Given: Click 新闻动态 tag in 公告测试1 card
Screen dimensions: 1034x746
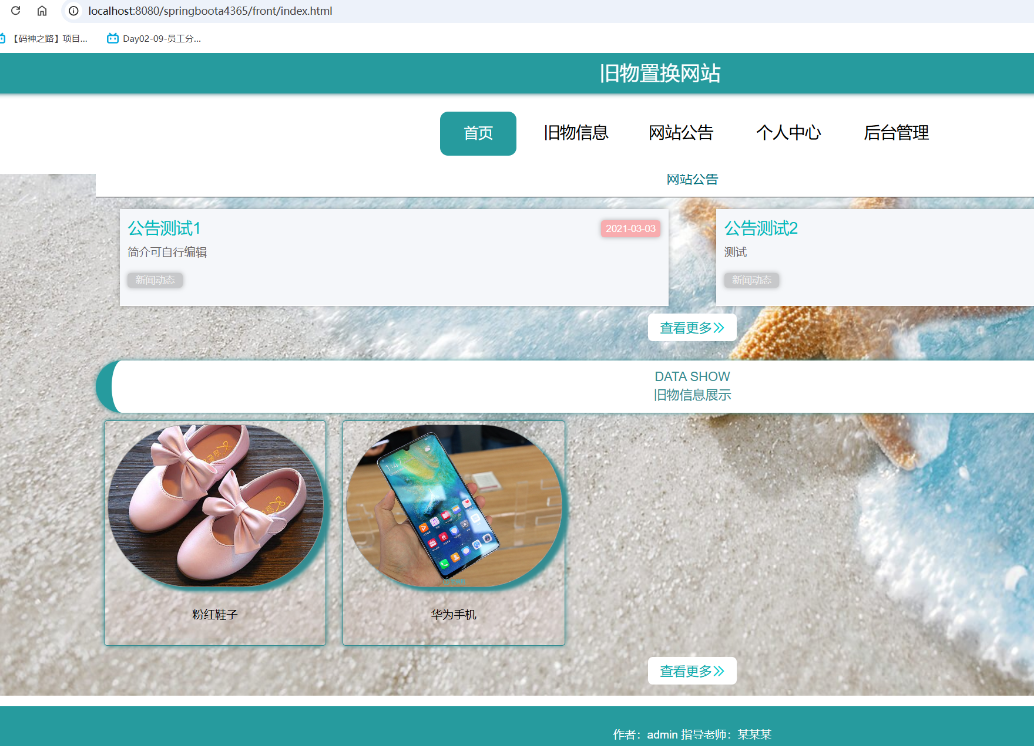Looking at the screenshot, I should 155,280.
